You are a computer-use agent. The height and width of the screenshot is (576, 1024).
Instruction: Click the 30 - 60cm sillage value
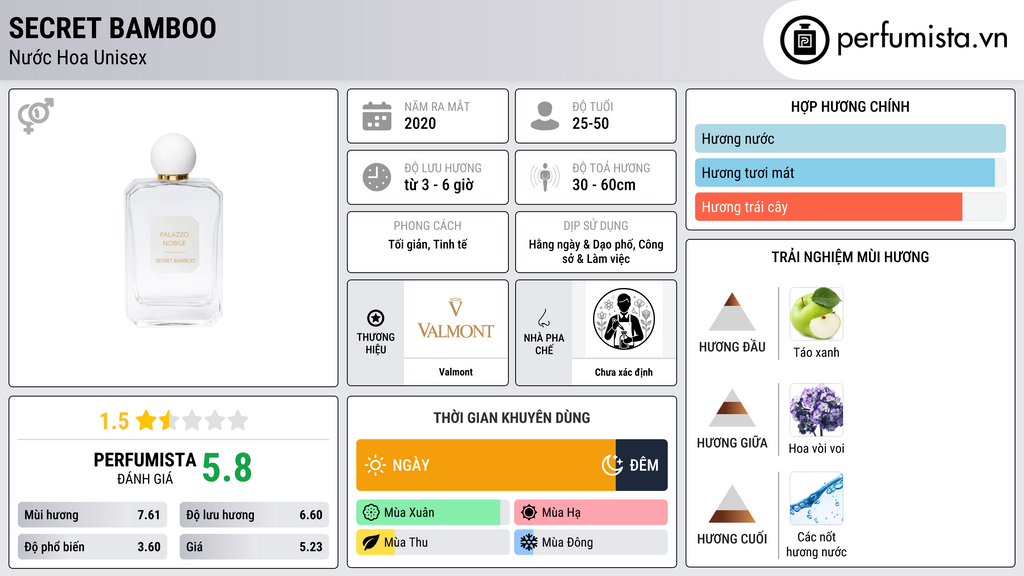(603, 185)
